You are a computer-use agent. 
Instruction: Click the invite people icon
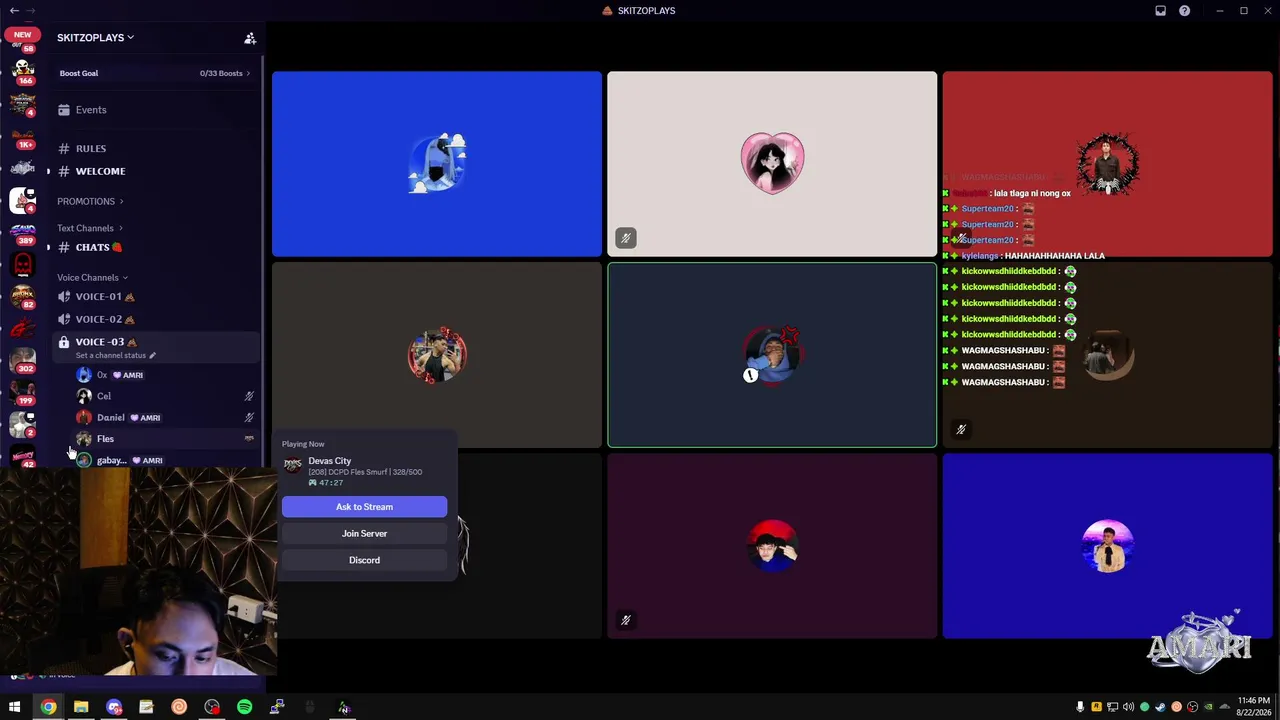pos(250,38)
